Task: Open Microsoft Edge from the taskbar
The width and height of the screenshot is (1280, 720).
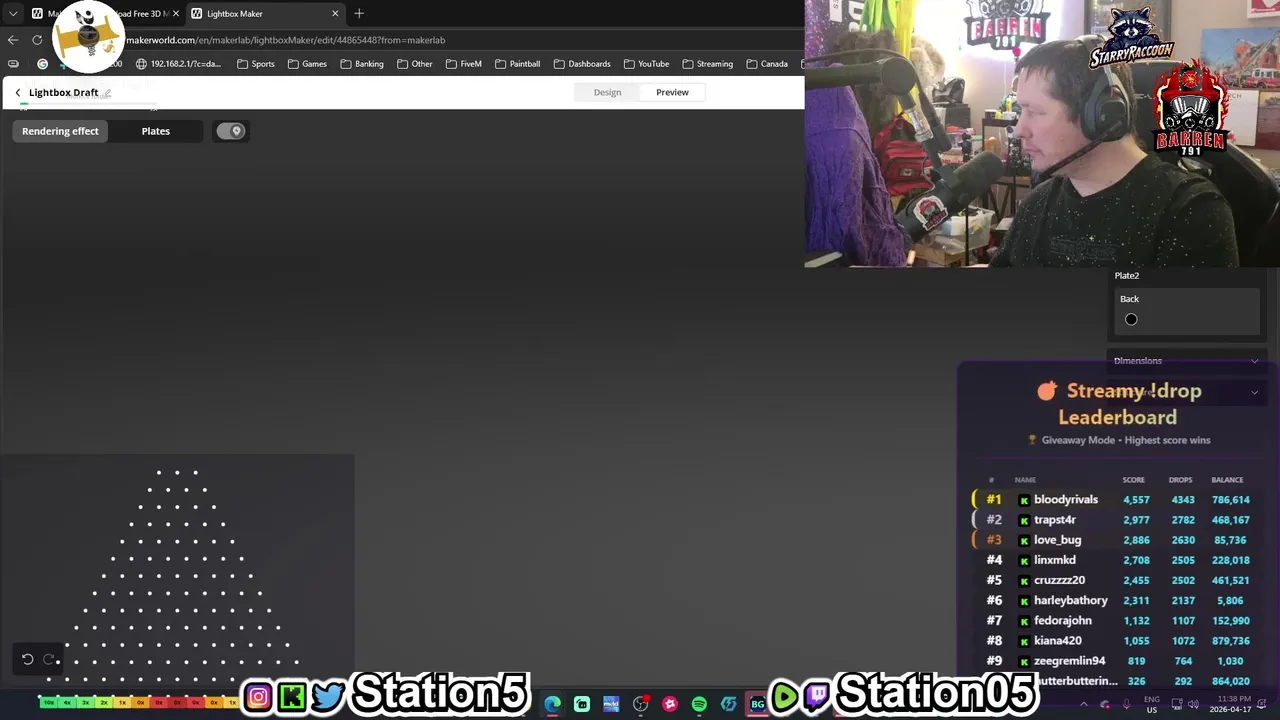Action: [553, 704]
